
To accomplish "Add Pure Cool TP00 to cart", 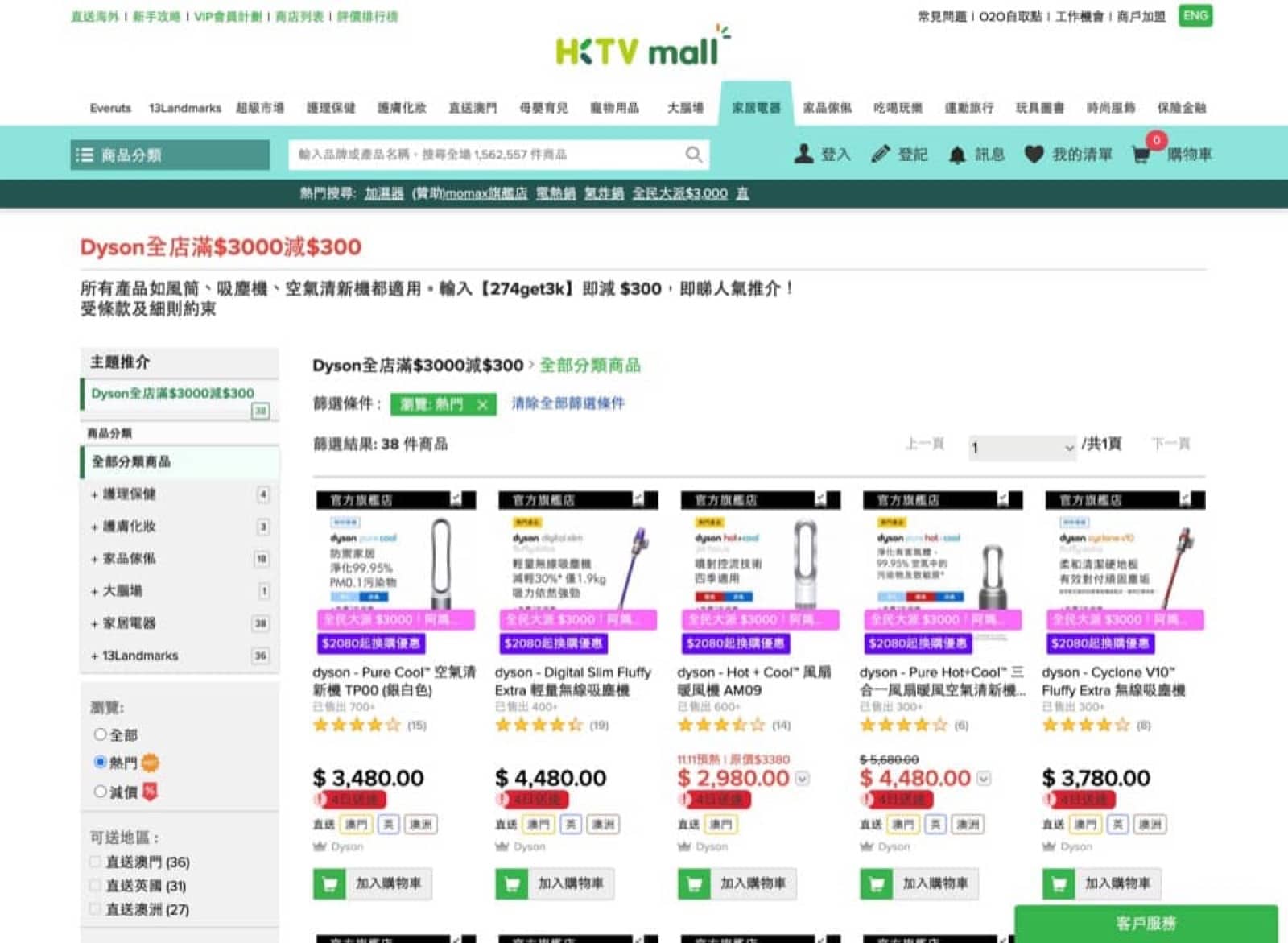I will coord(372,883).
